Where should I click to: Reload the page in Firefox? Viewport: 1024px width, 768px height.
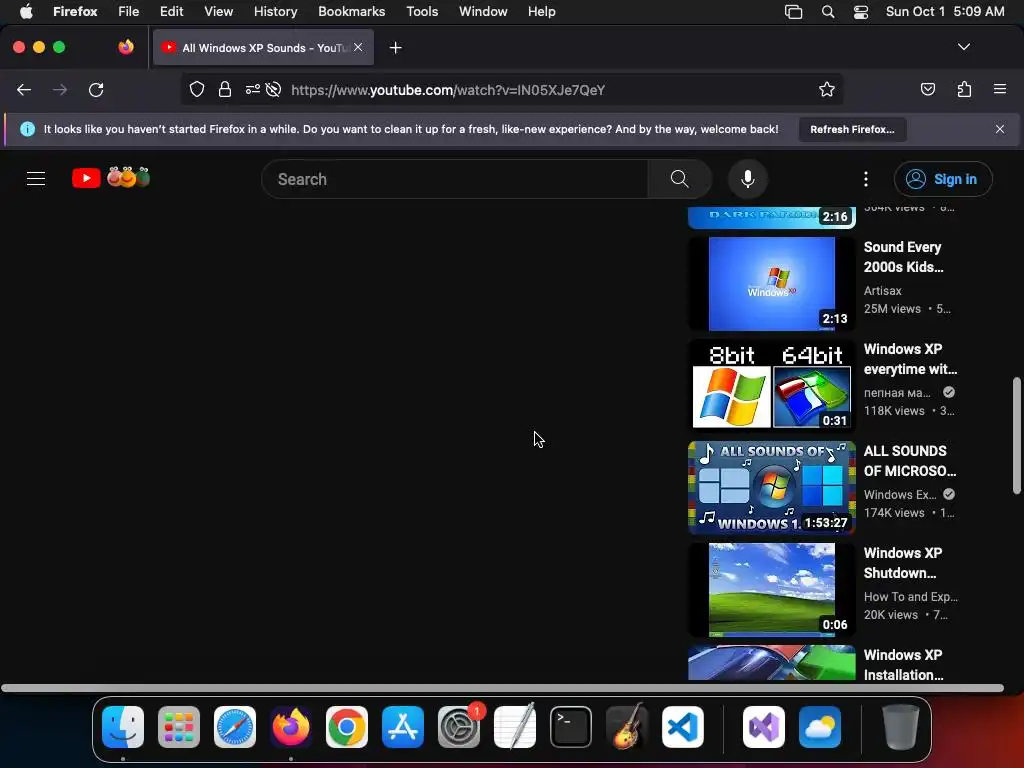click(x=96, y=90)
